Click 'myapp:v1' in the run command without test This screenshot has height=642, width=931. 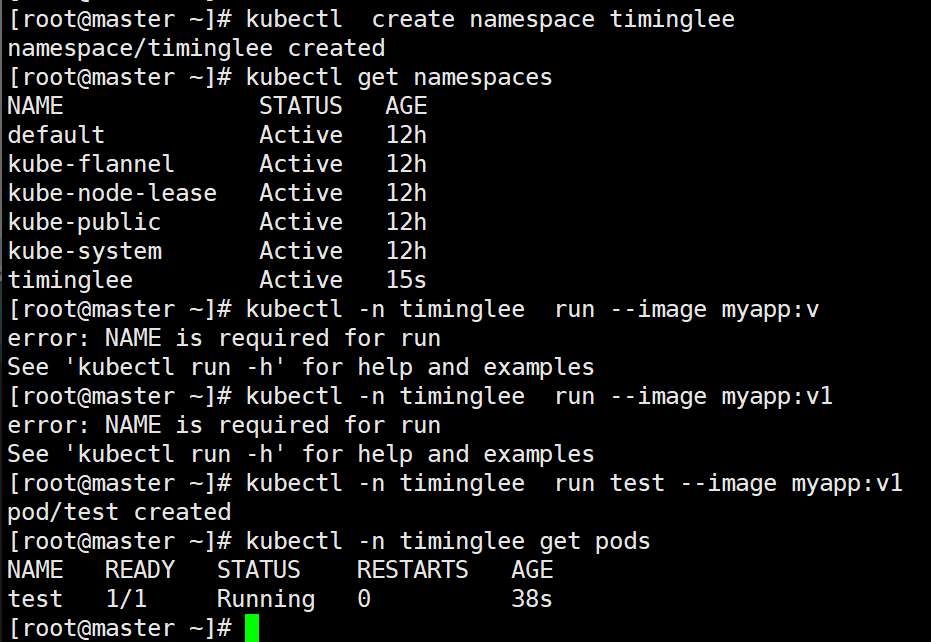[777, 396]
